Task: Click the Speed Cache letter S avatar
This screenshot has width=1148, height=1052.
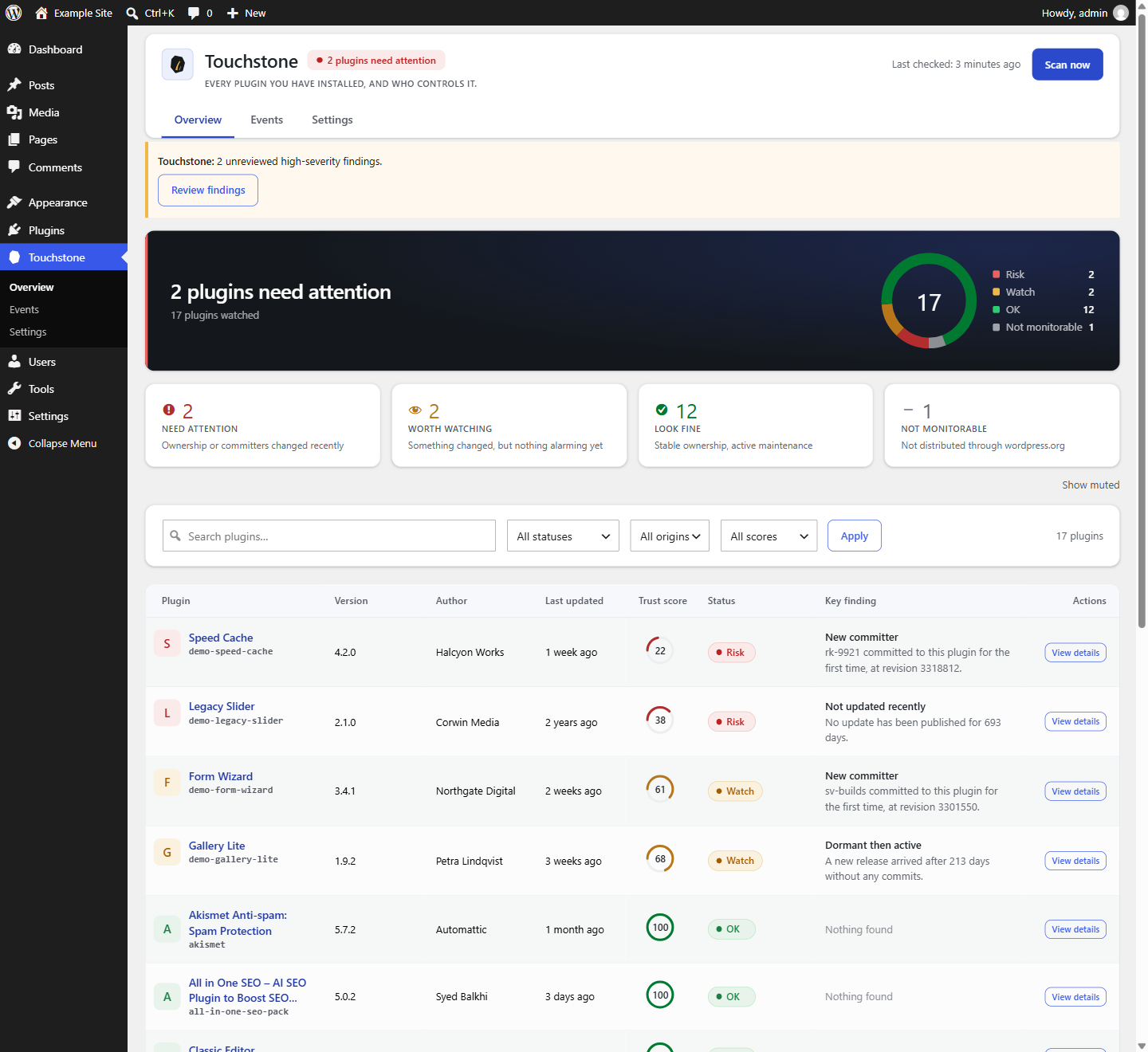Action: [167, 643]
